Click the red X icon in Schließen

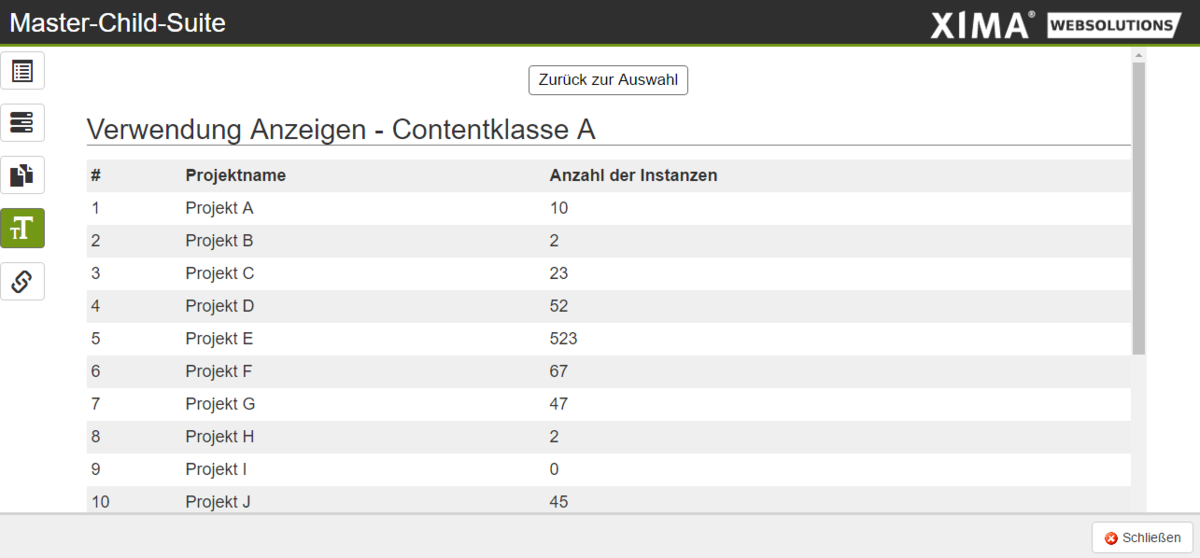tap(1111, 538)
